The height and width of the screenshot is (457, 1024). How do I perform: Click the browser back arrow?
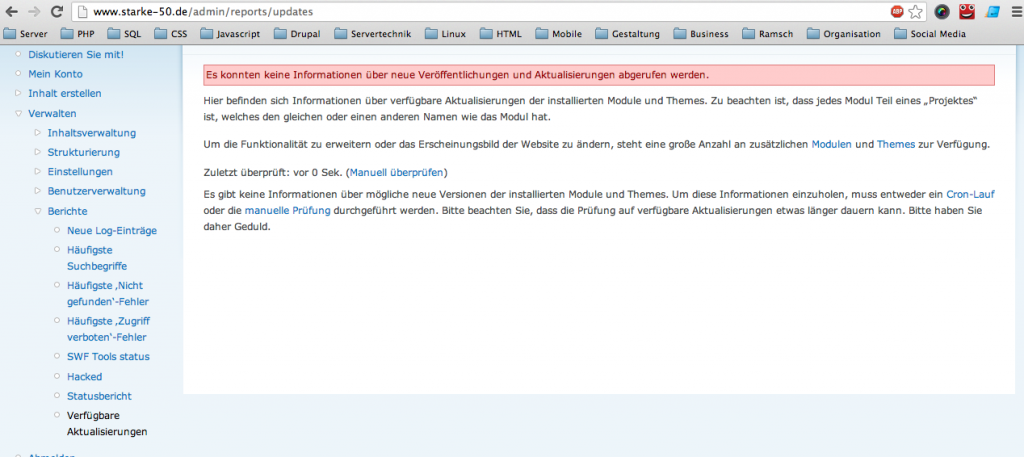point(12,12)
